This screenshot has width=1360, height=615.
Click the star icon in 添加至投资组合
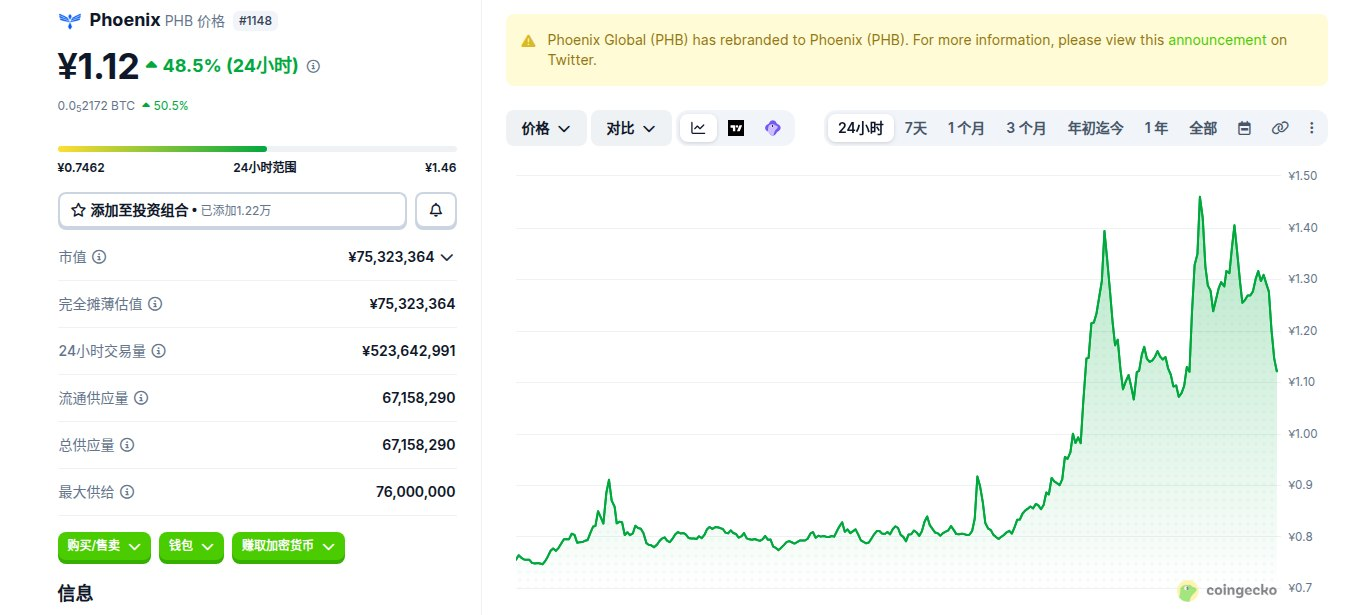pos(78,211)
